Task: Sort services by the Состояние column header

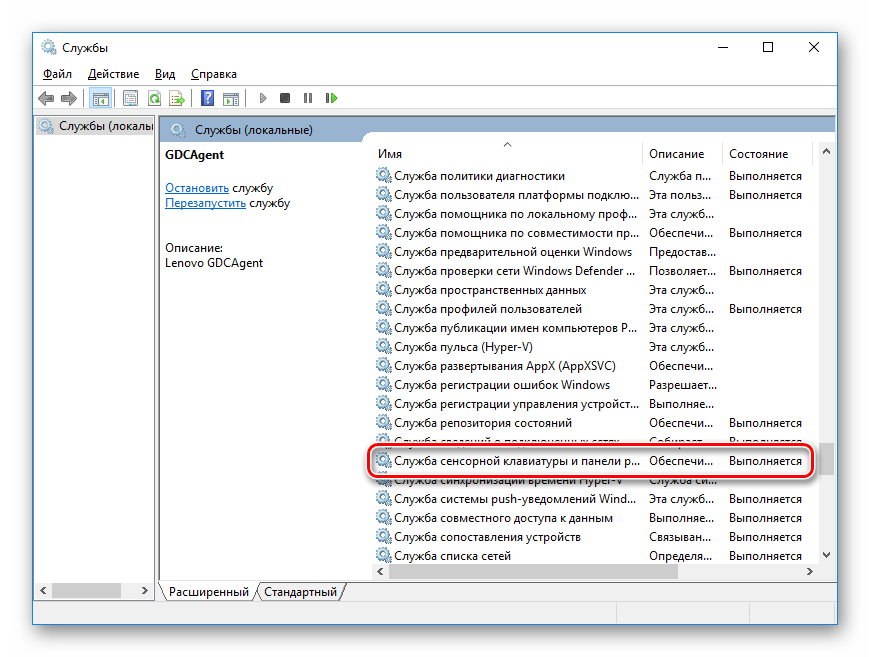Action: pyautogui.click(x=758, y=154)
